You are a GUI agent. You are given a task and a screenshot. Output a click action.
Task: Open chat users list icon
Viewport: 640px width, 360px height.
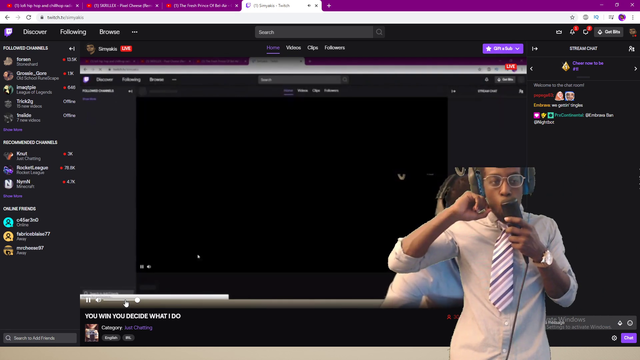pos(631,49)
